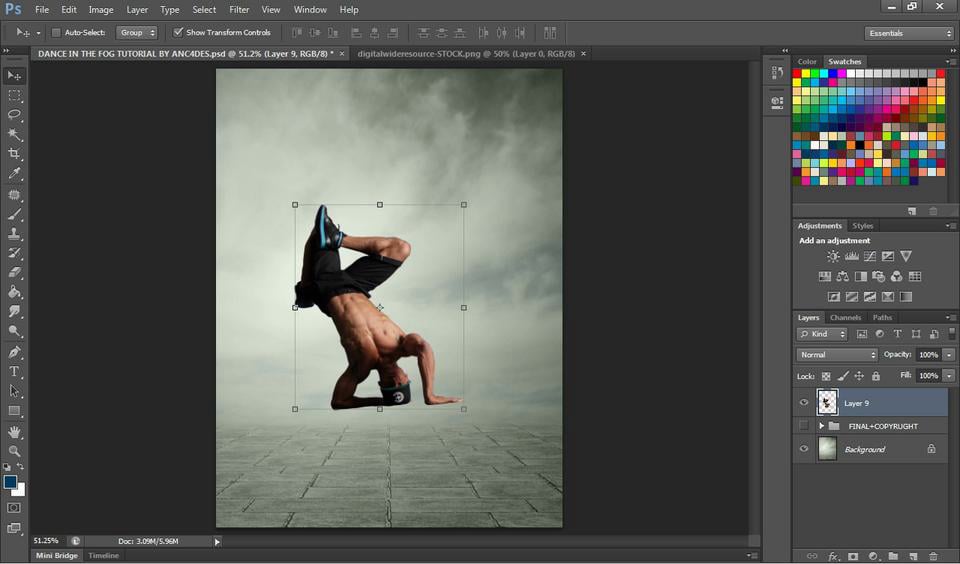This screenshot has width=960, height=564.
Task: Select the Move tool in the toolbox
Action: [14, 75]
